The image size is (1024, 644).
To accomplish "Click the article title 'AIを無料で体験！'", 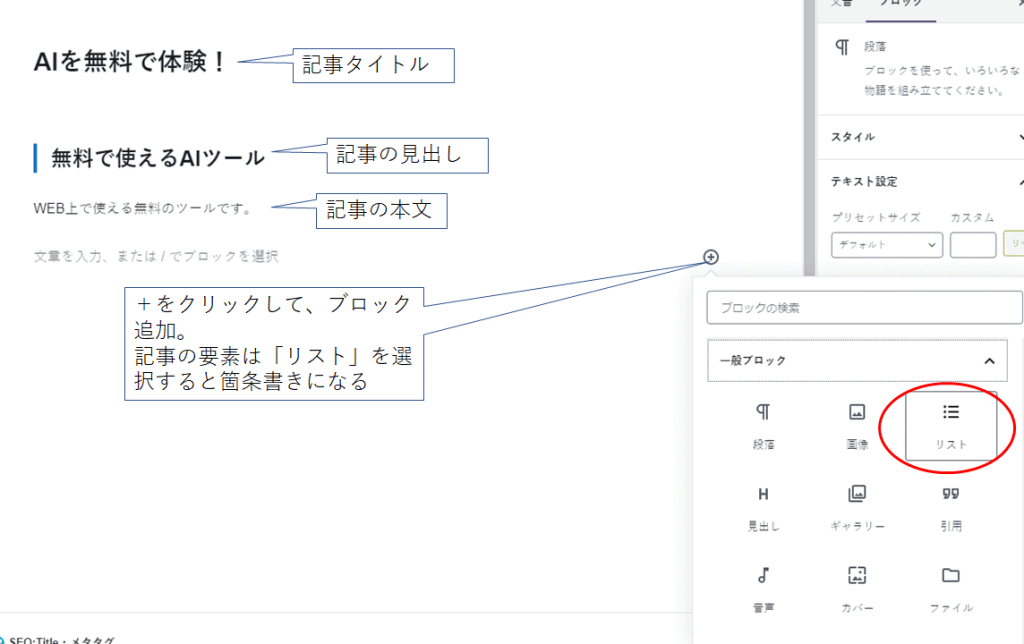I will click(131, 62).
